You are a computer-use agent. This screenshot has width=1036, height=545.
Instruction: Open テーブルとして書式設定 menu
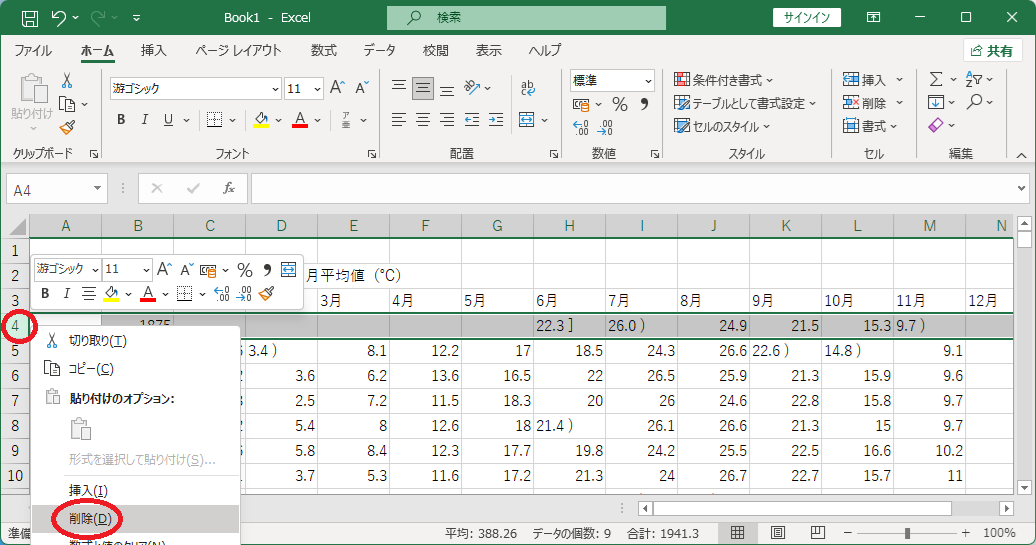click(x=745, y=103)
